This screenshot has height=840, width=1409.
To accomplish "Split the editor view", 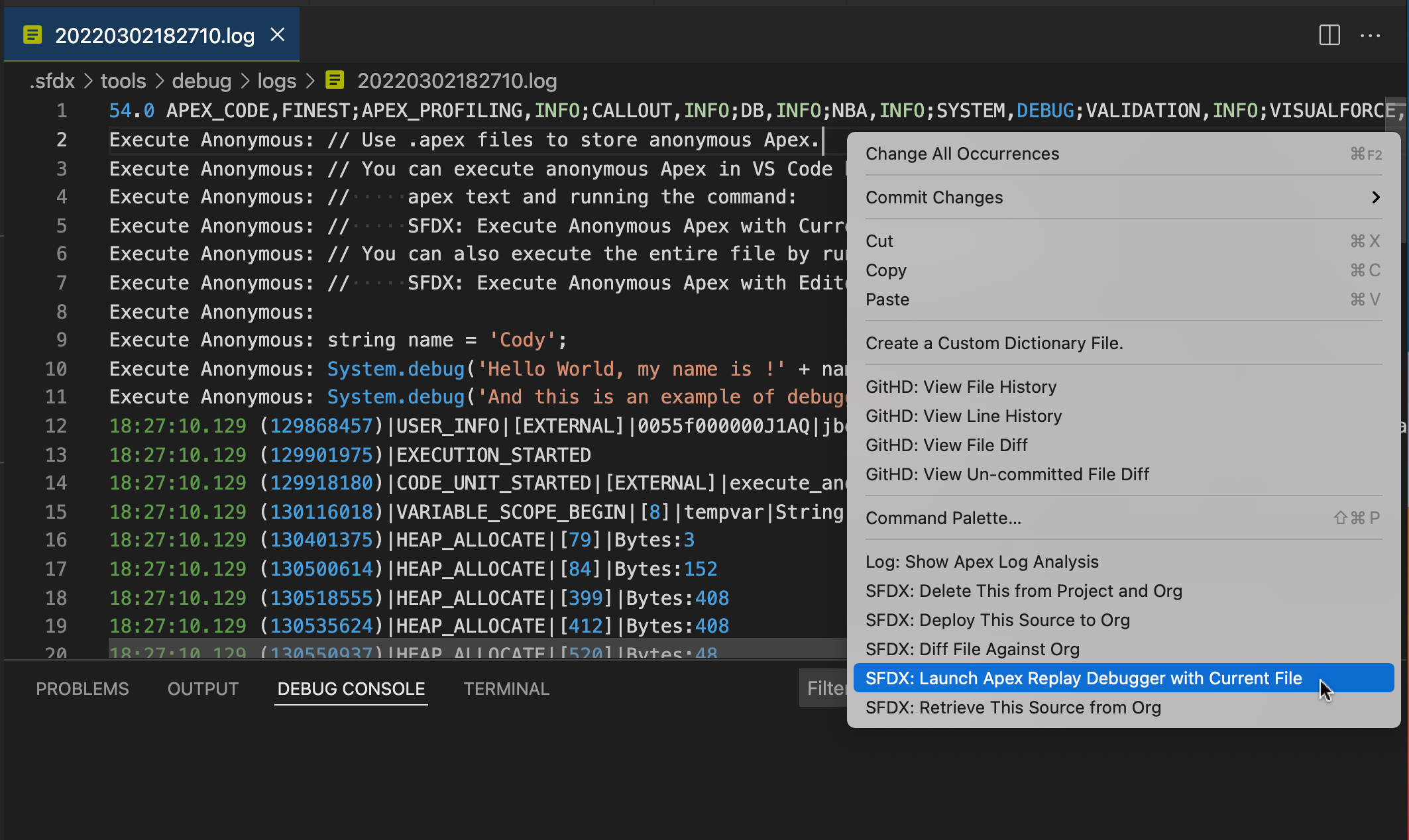I will tap(1328, 36).
